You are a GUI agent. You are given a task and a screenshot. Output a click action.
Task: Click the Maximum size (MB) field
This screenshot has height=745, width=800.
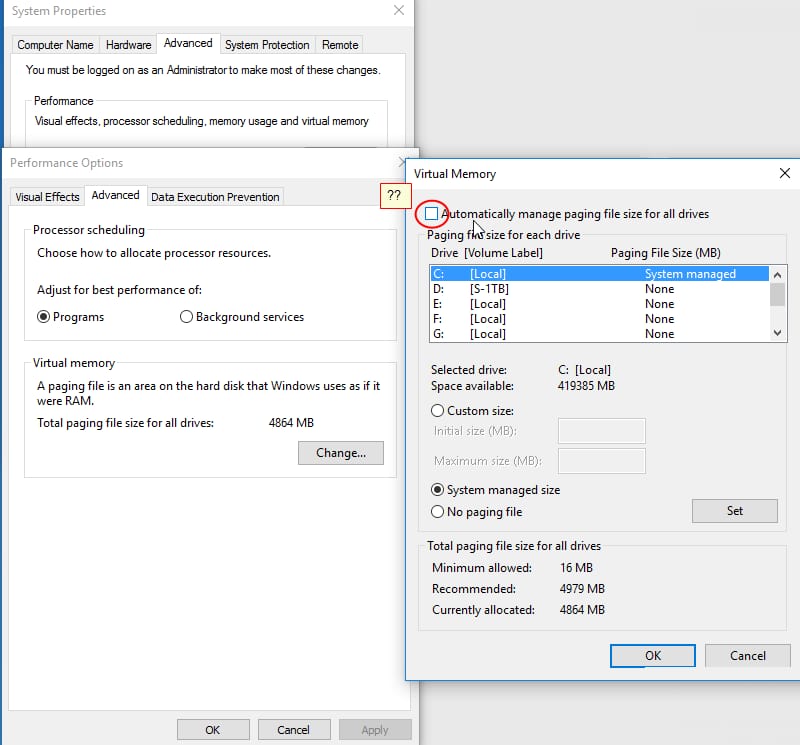coord(602,461)
